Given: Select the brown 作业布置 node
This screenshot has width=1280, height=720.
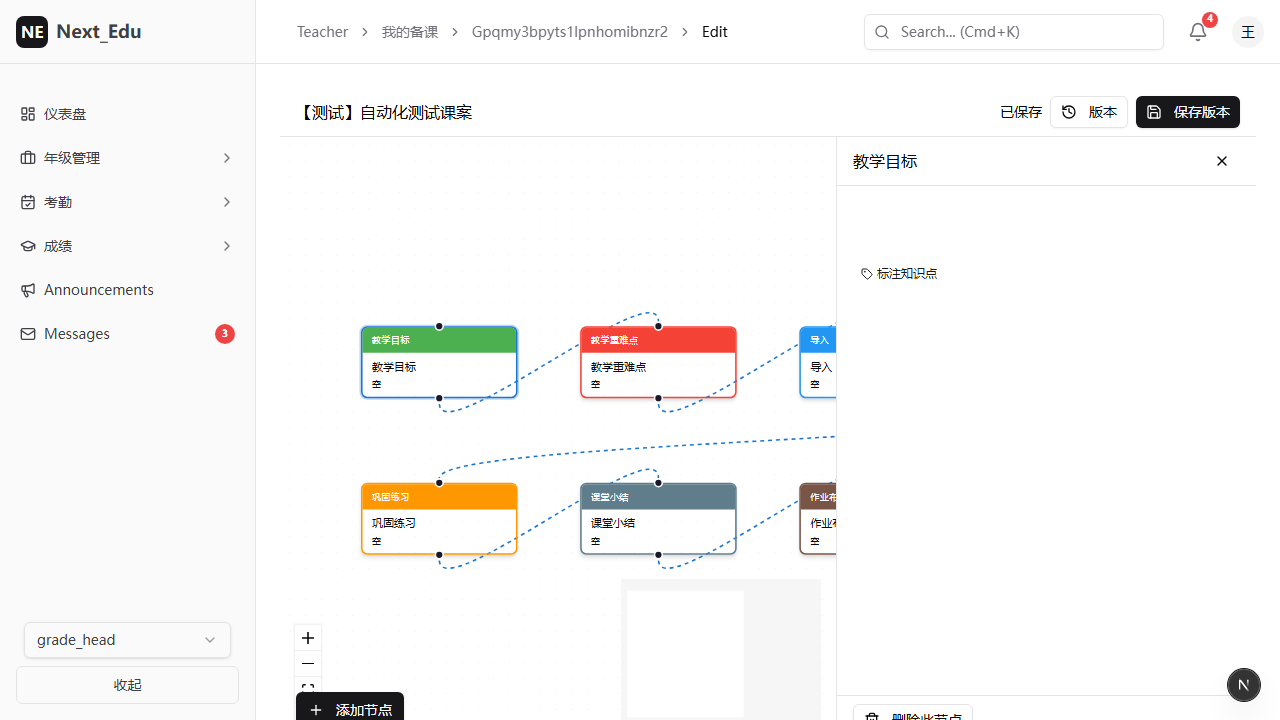Looking at the screenshot, I should point(818,519).
